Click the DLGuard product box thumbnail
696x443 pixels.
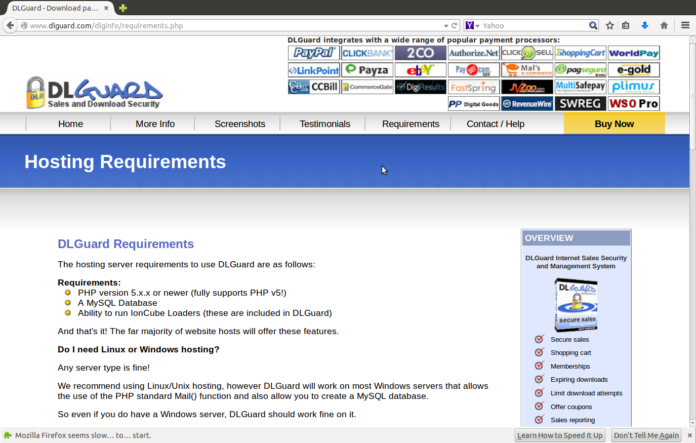pos(576,305)
